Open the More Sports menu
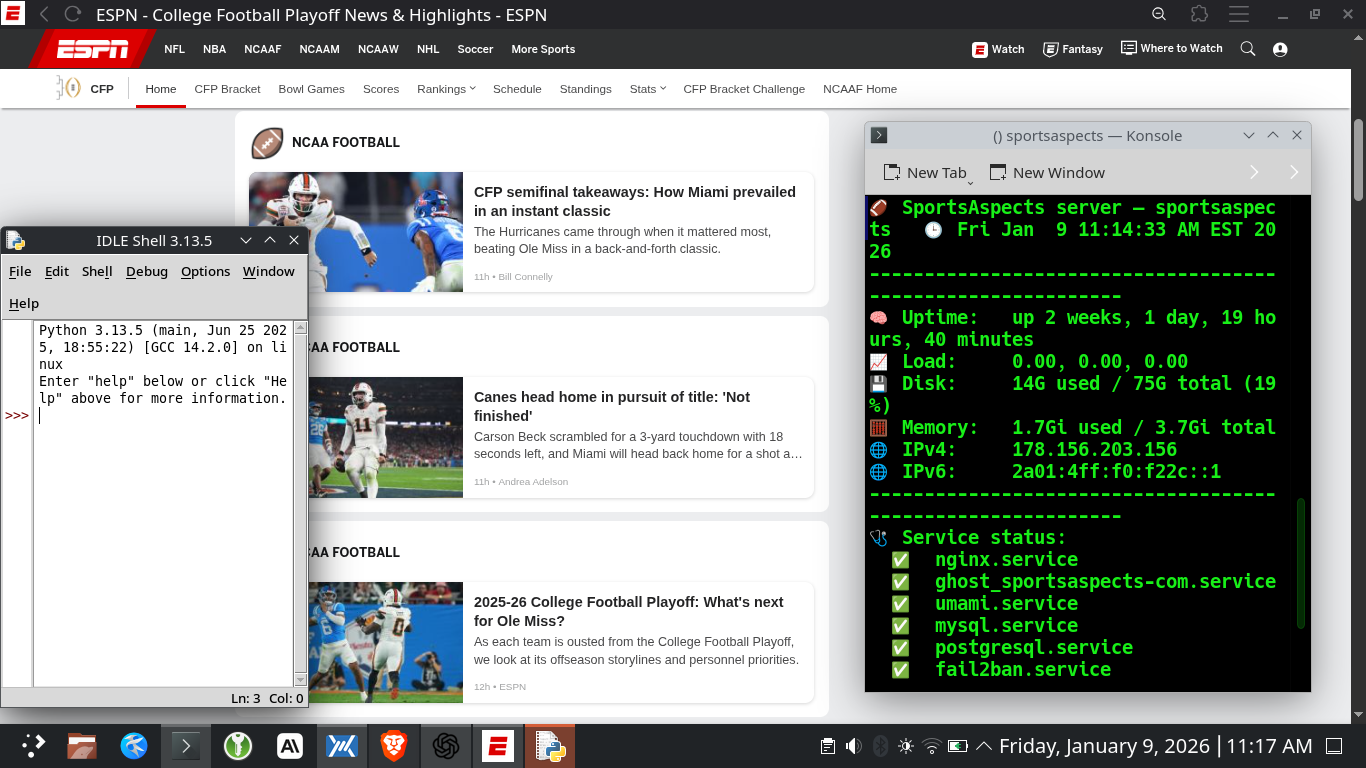This screenshot has width=1366, height=768. [x=543, y=49]
